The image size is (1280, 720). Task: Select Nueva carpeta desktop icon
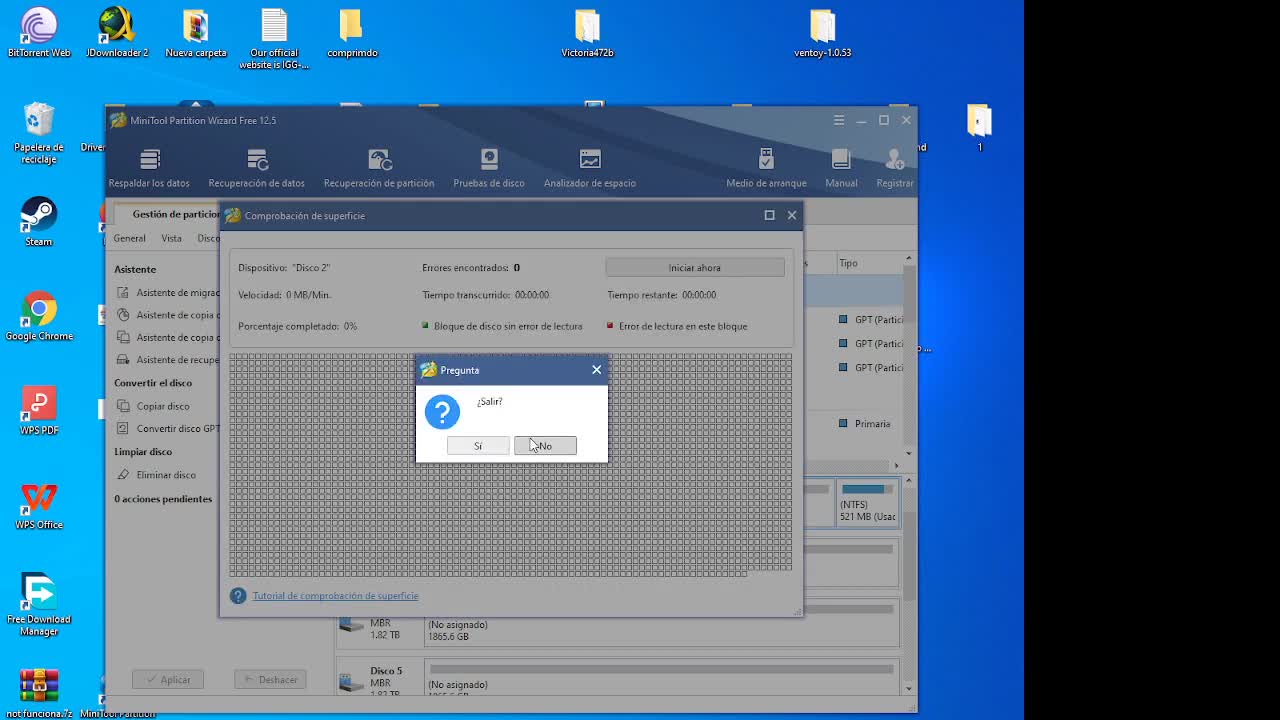click(x=196, y=33)
